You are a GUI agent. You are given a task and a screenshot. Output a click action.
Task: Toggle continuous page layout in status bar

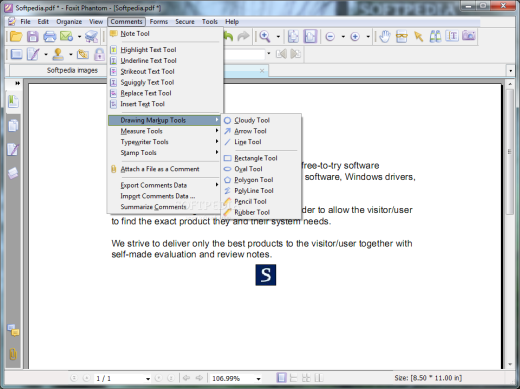(x=294, y=378)
